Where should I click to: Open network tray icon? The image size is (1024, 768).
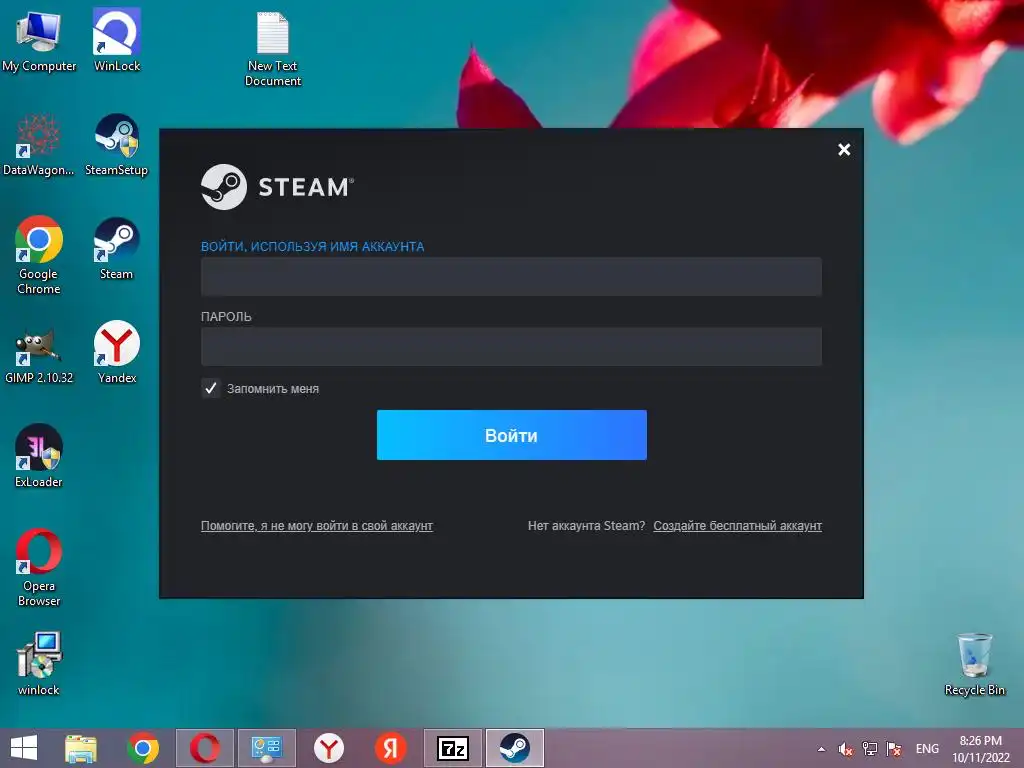point(869,749)
